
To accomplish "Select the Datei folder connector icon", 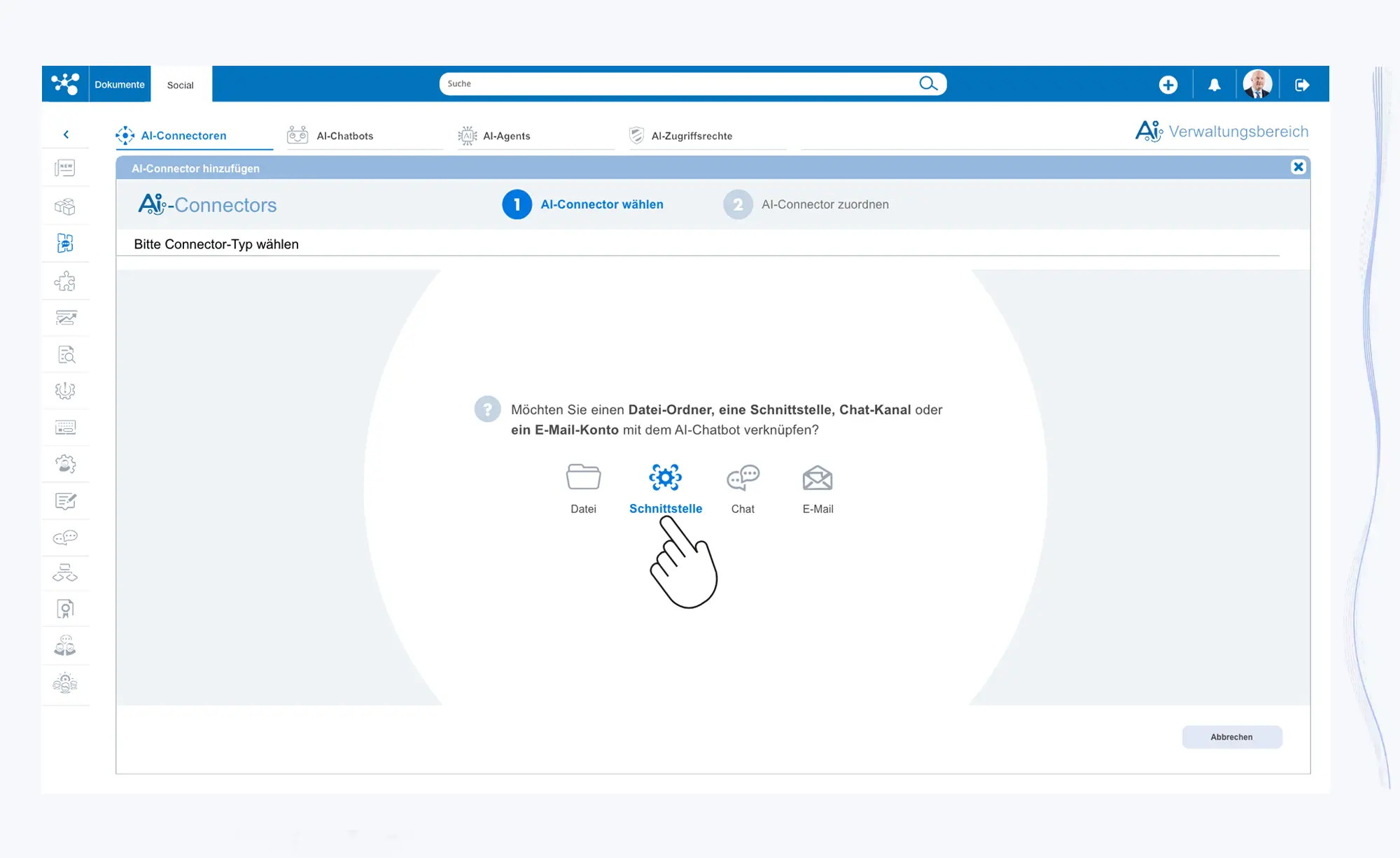I will (583, 477).
